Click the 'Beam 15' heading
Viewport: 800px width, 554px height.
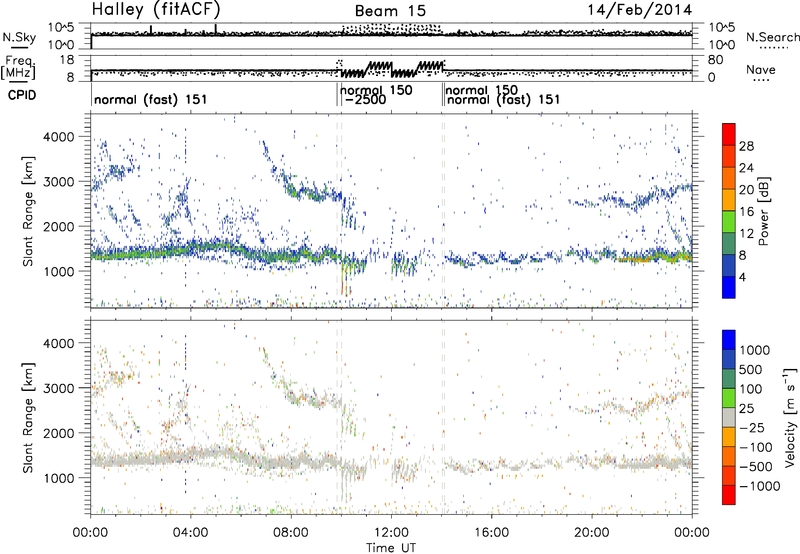[x=390, y=11]
